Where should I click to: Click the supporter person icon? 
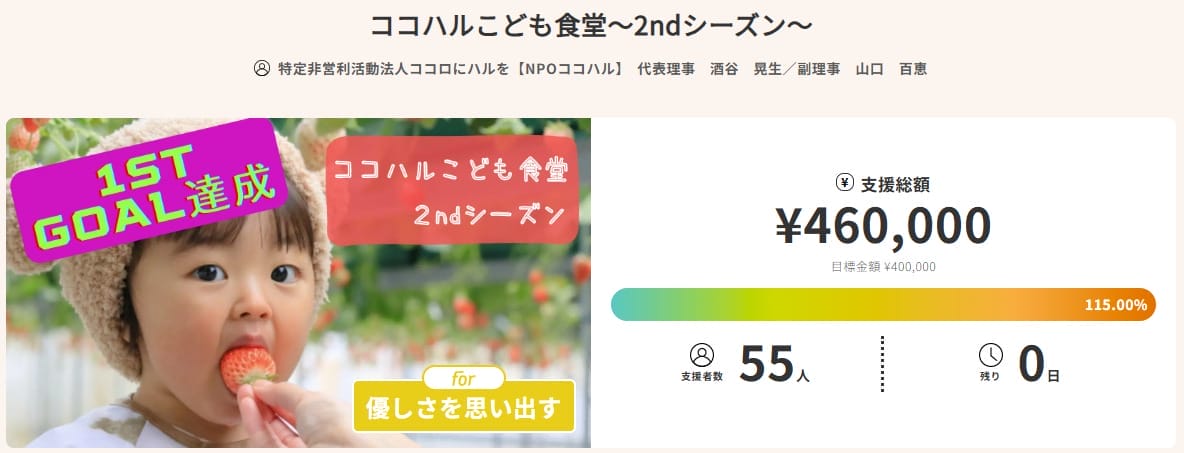pos(702,356)
